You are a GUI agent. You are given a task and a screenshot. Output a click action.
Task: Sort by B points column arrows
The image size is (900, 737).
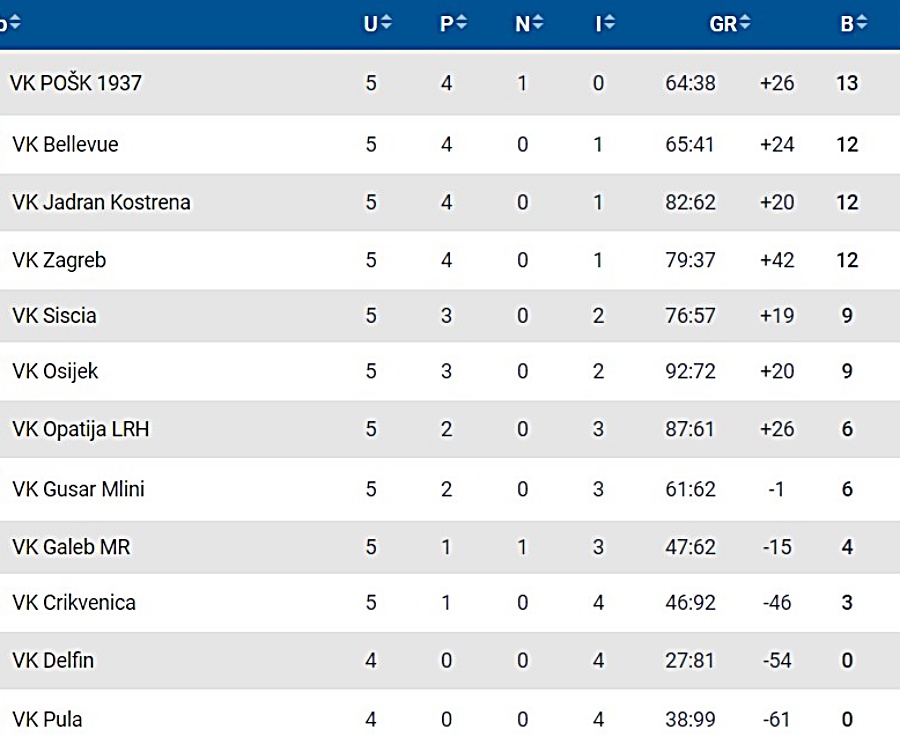tap(861, 24)
